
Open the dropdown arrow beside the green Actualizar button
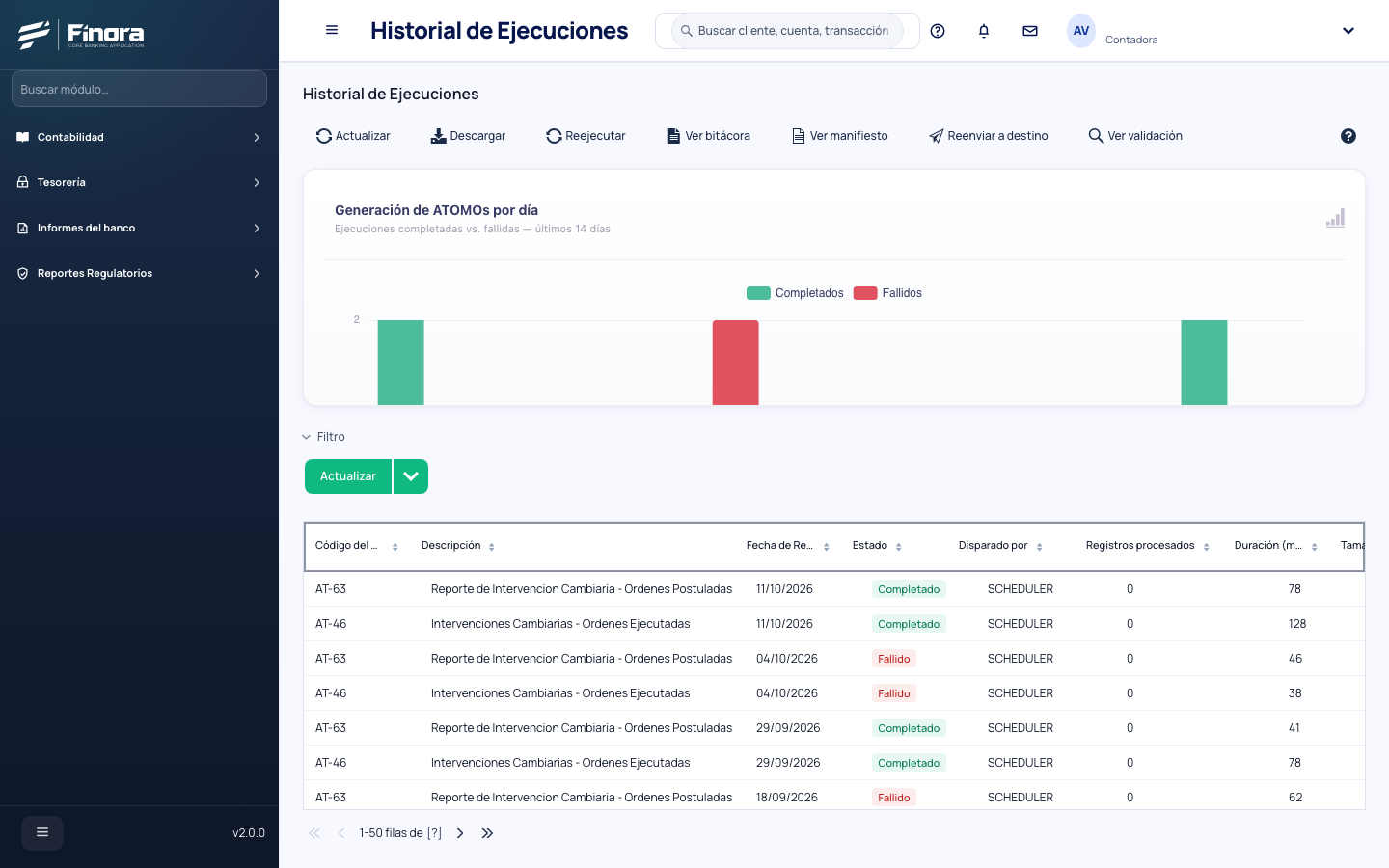411,476
